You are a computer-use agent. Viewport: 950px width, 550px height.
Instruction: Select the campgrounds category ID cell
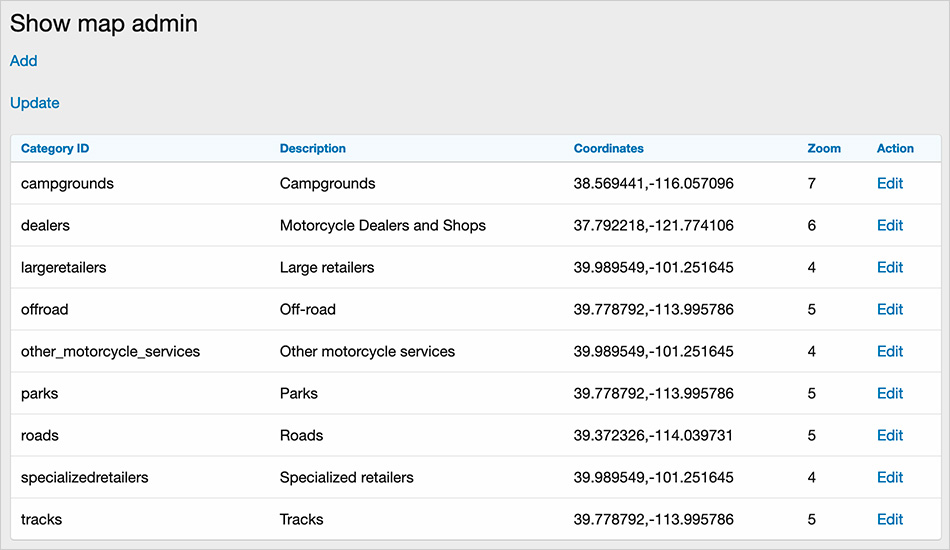tap(67, 184)
